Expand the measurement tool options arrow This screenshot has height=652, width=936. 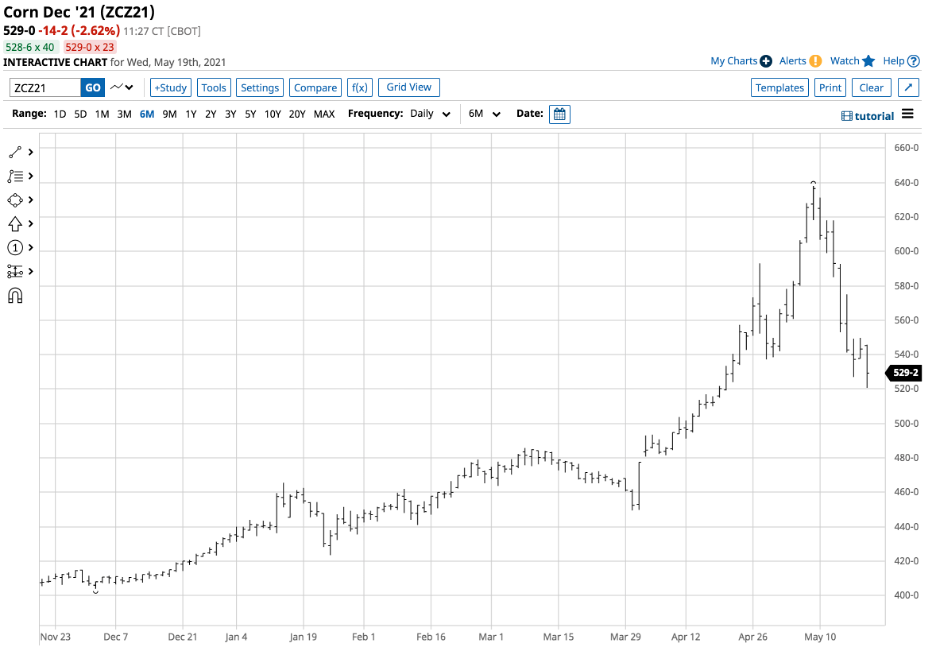[x=30, y=272]
